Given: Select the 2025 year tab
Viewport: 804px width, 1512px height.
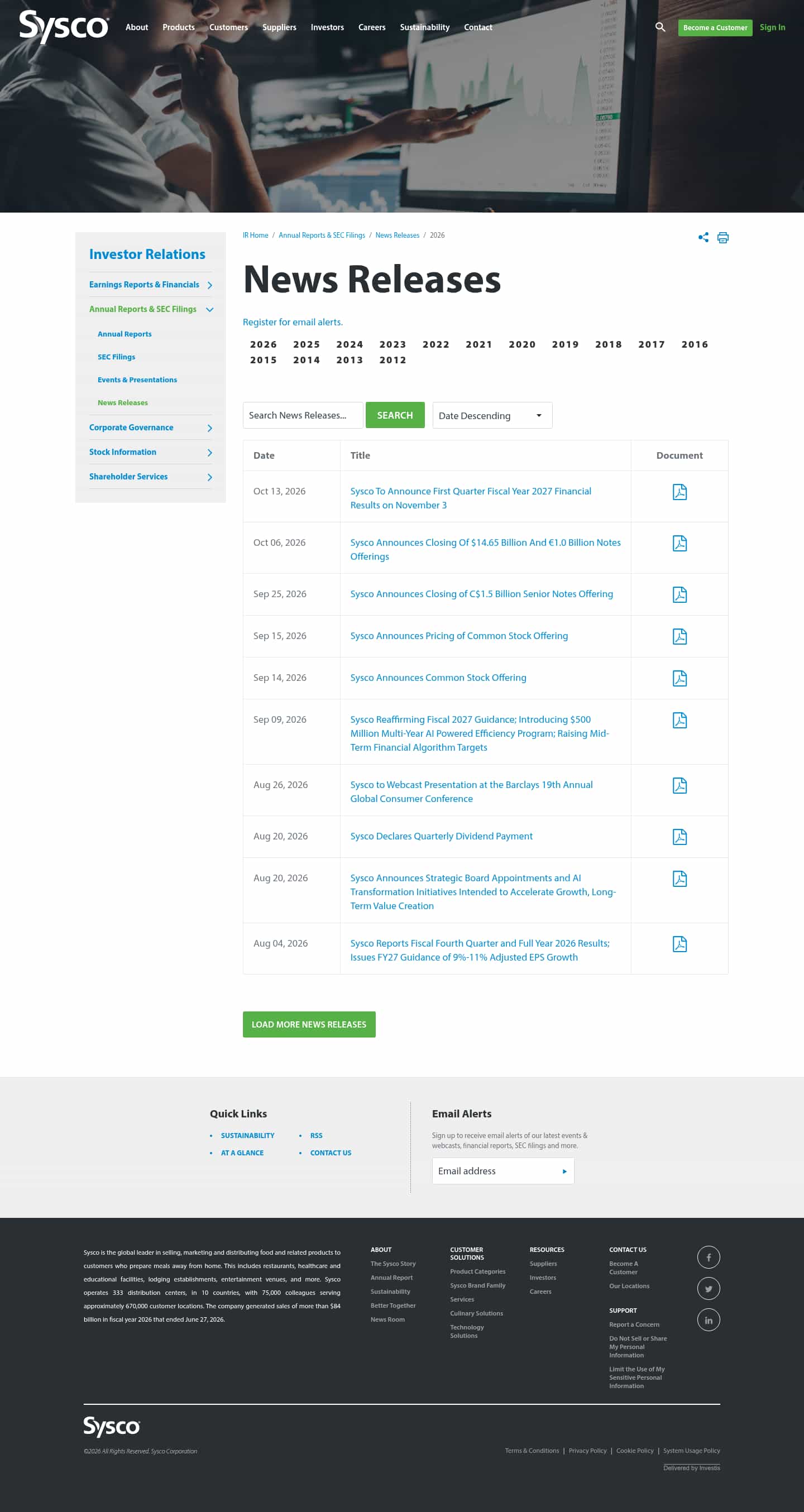Looking at the screenshot, I should [307, 344].
